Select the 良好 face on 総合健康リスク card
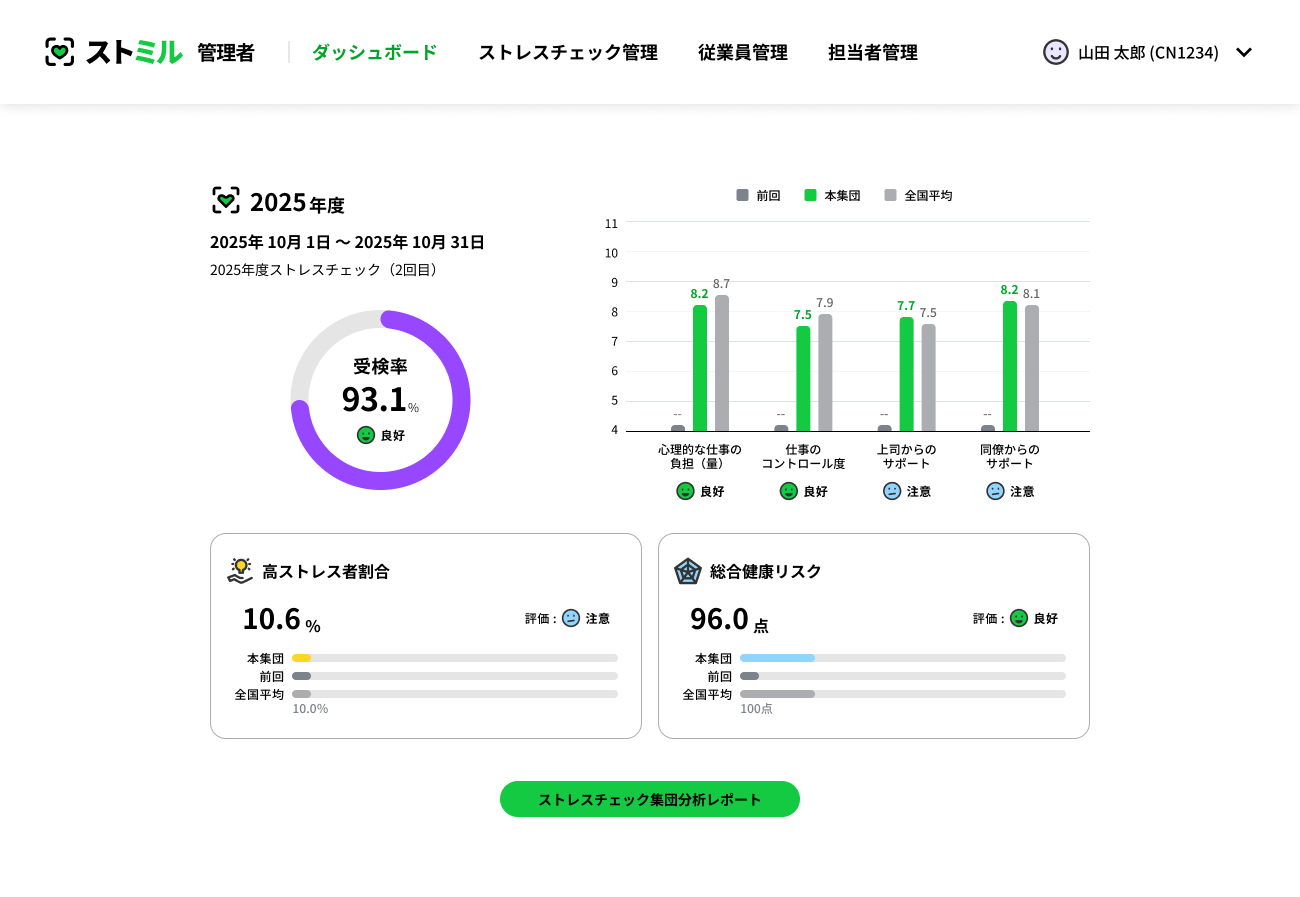Viewport: 1300px width, 897px height. 1019,618
